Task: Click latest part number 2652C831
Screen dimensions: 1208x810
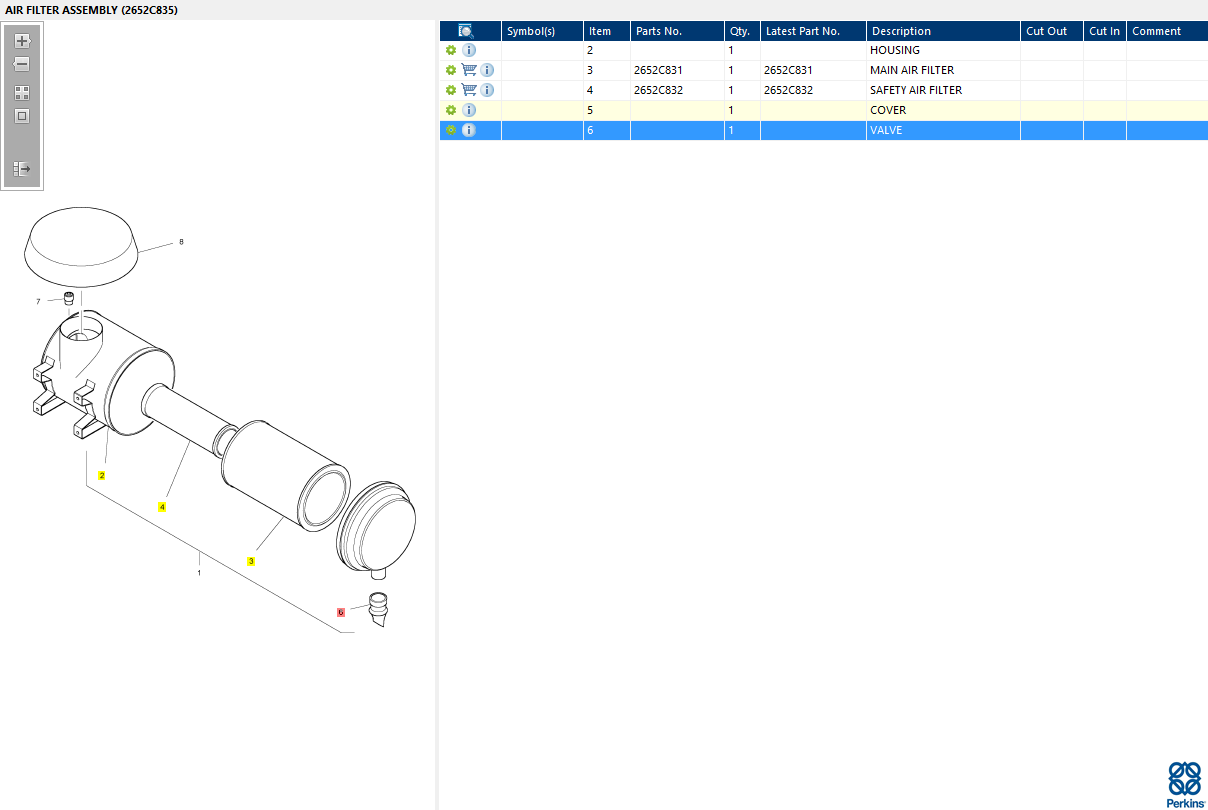Action: coord(788,70)
